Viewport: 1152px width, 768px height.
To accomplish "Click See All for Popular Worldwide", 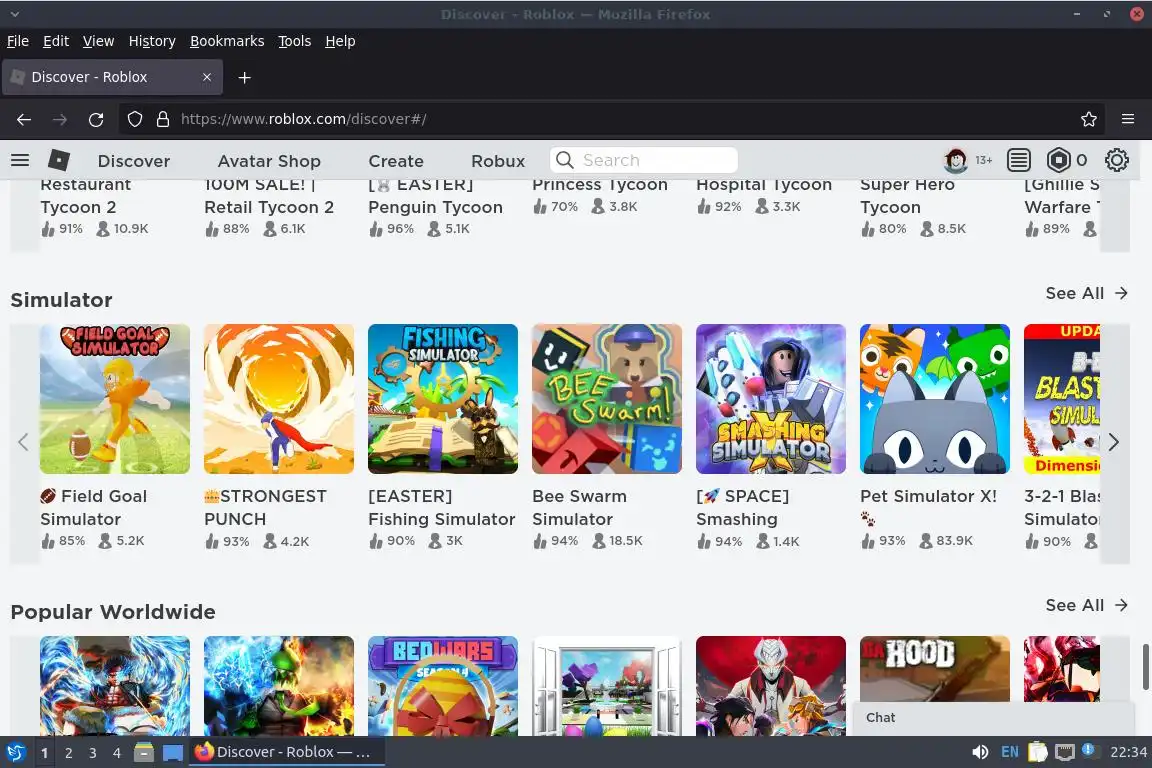I will pyautogui.click(x=1086, y=606).
